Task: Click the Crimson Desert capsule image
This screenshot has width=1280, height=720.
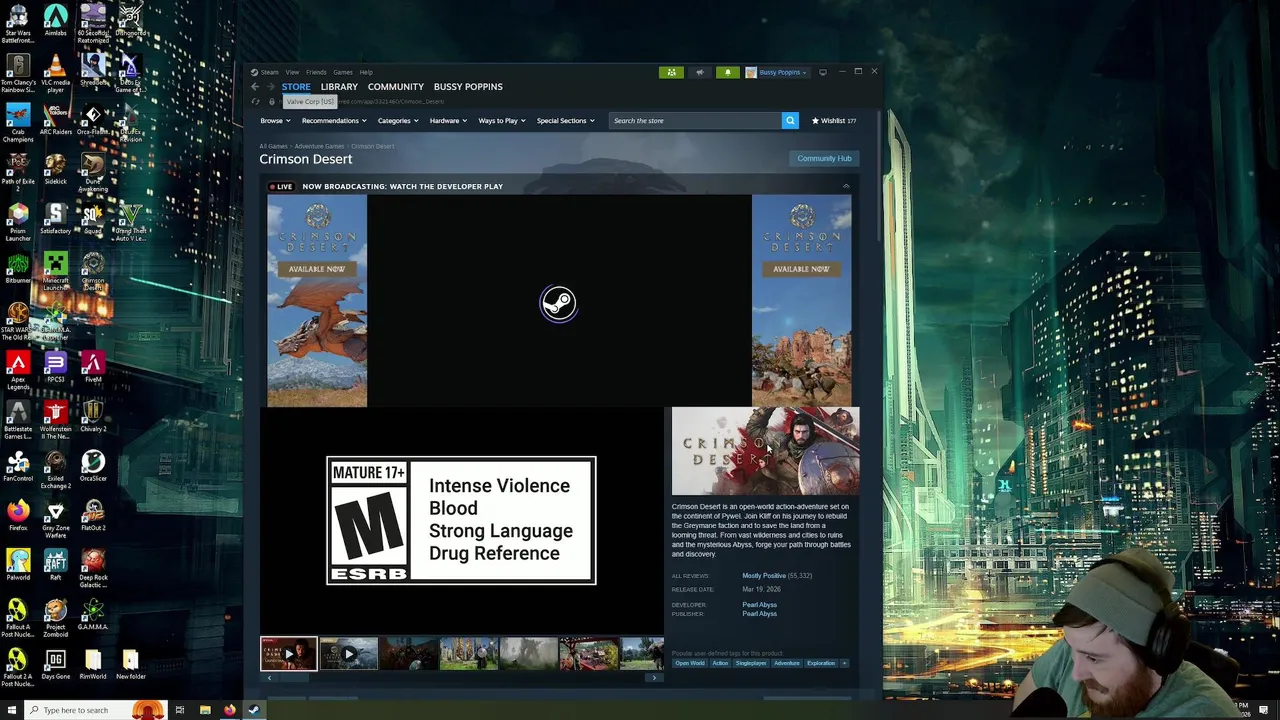Action: tap(765, 451)
